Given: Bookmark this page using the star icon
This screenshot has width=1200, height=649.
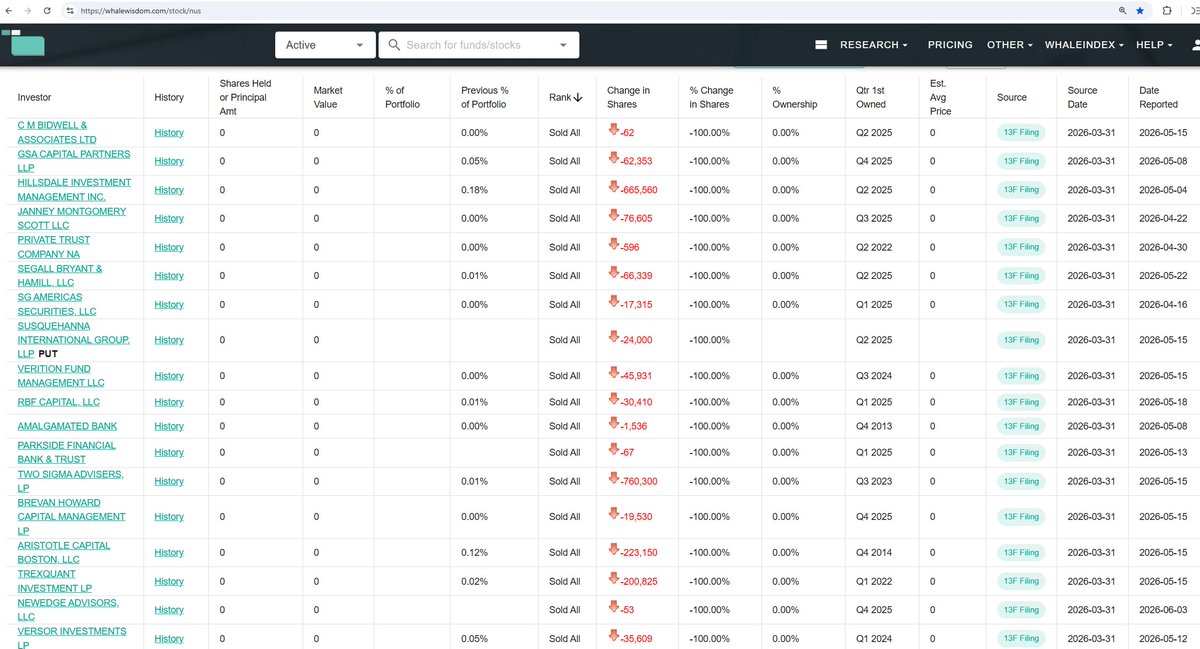Looking at the screenshot, I should click(1140, 10).
